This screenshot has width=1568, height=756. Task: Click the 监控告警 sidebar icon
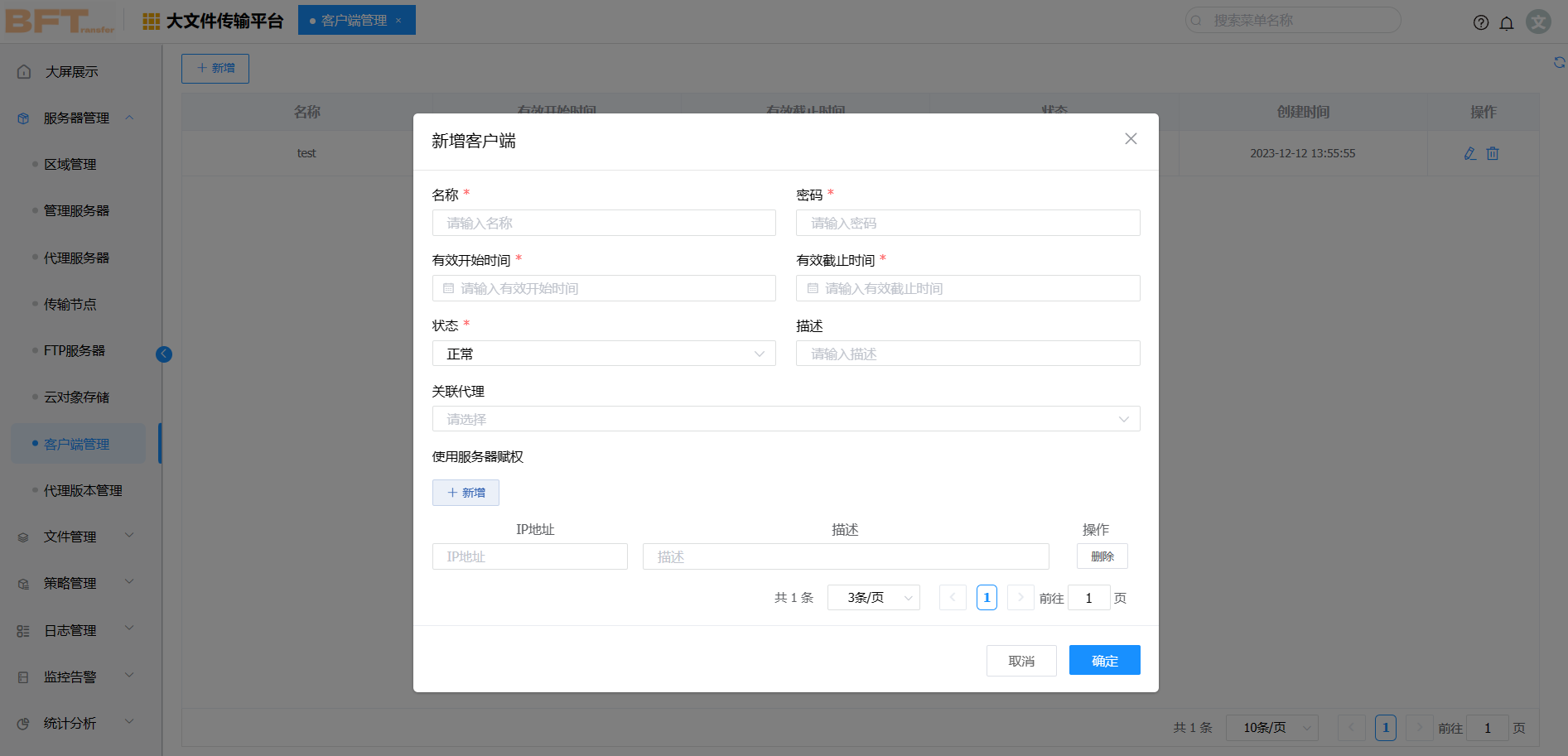[22, 676]
